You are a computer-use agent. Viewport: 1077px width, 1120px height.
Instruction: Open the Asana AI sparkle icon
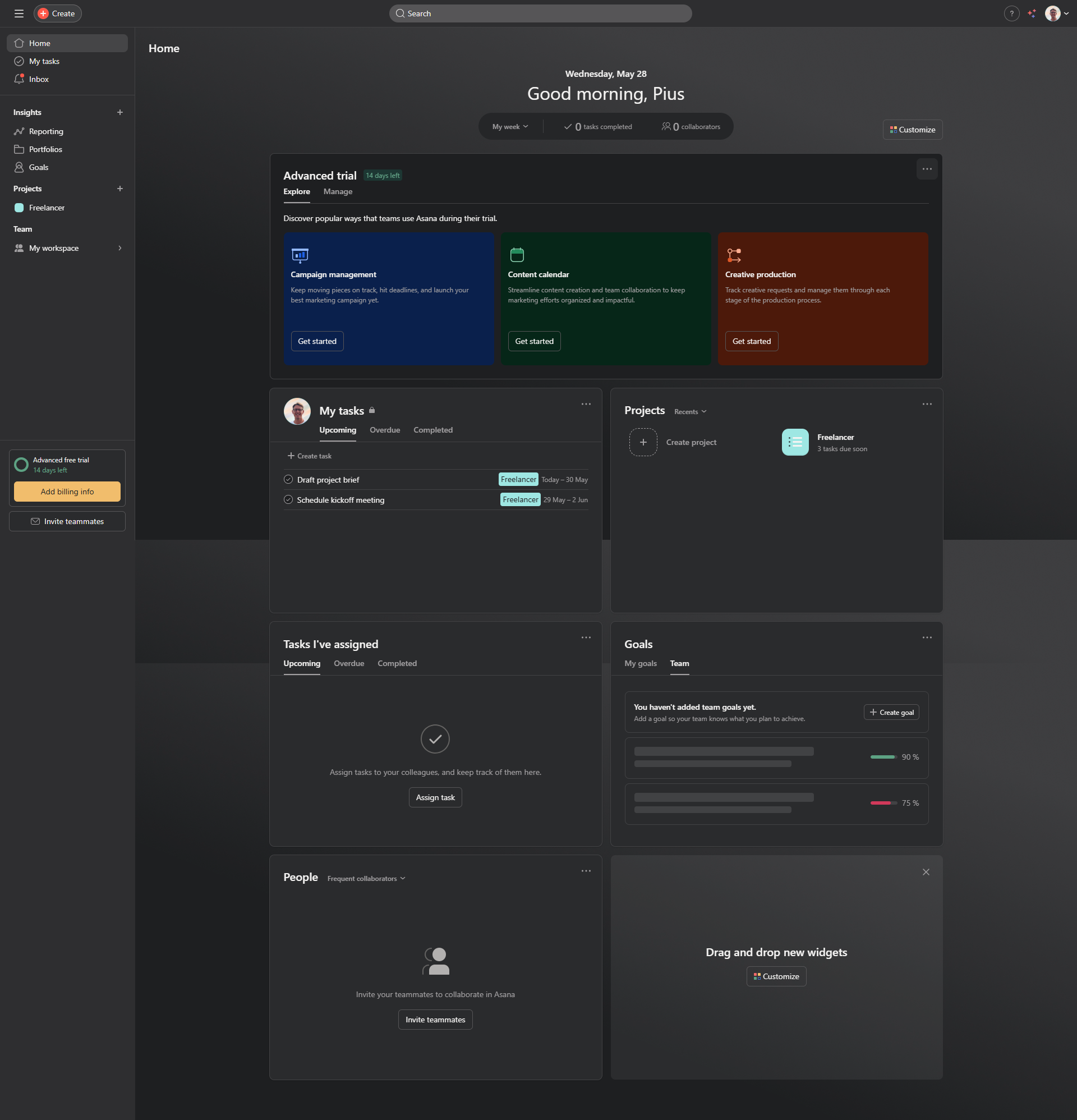point(1032,13)
